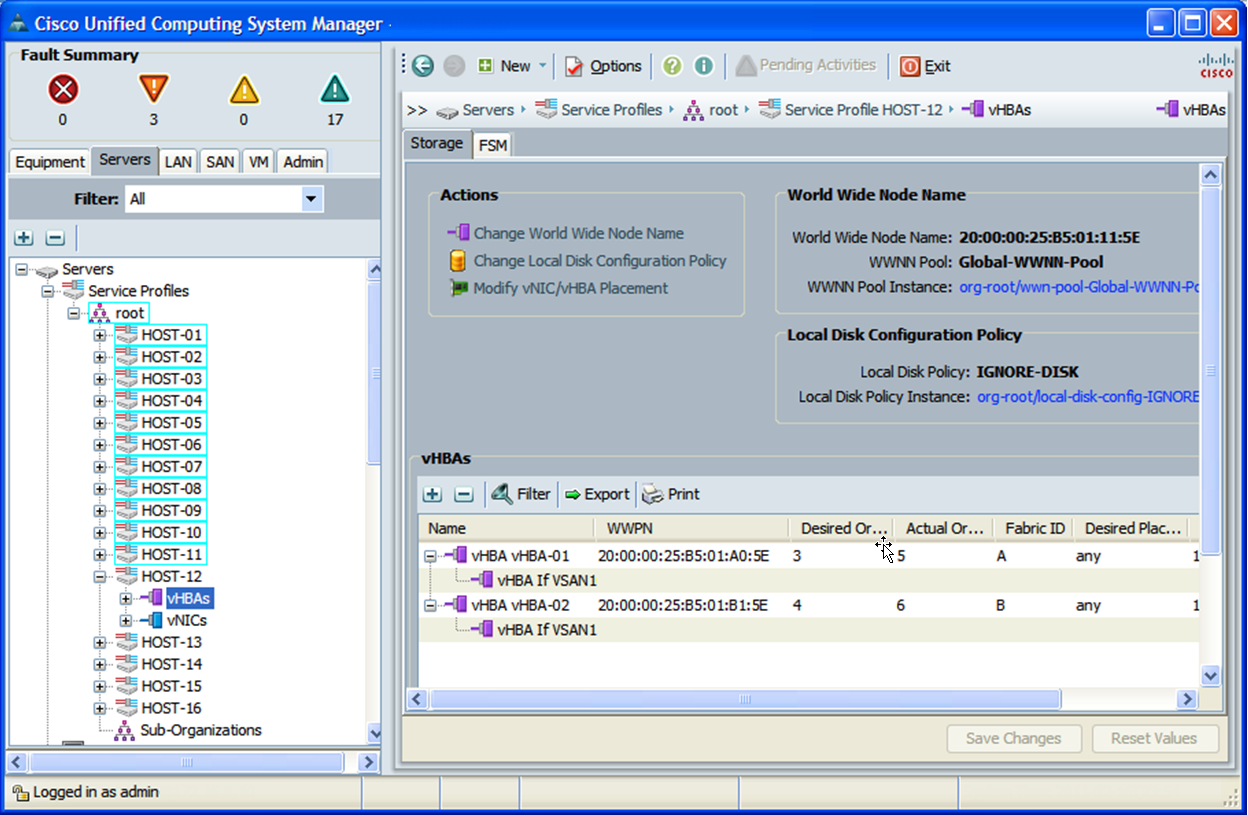Open the Options toolbar button

coord(603,66)
